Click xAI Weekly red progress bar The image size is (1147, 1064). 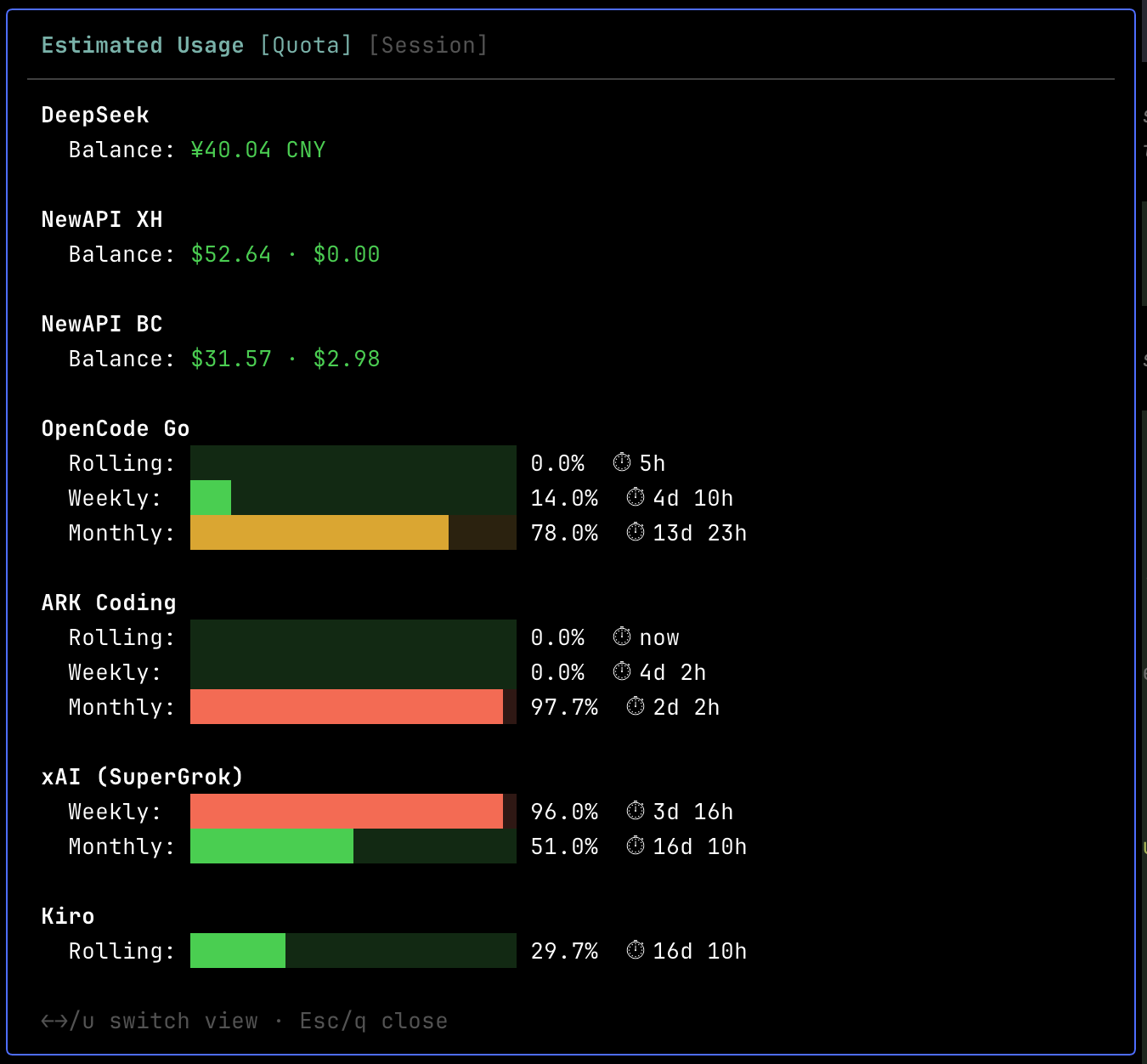coord(353,812)
